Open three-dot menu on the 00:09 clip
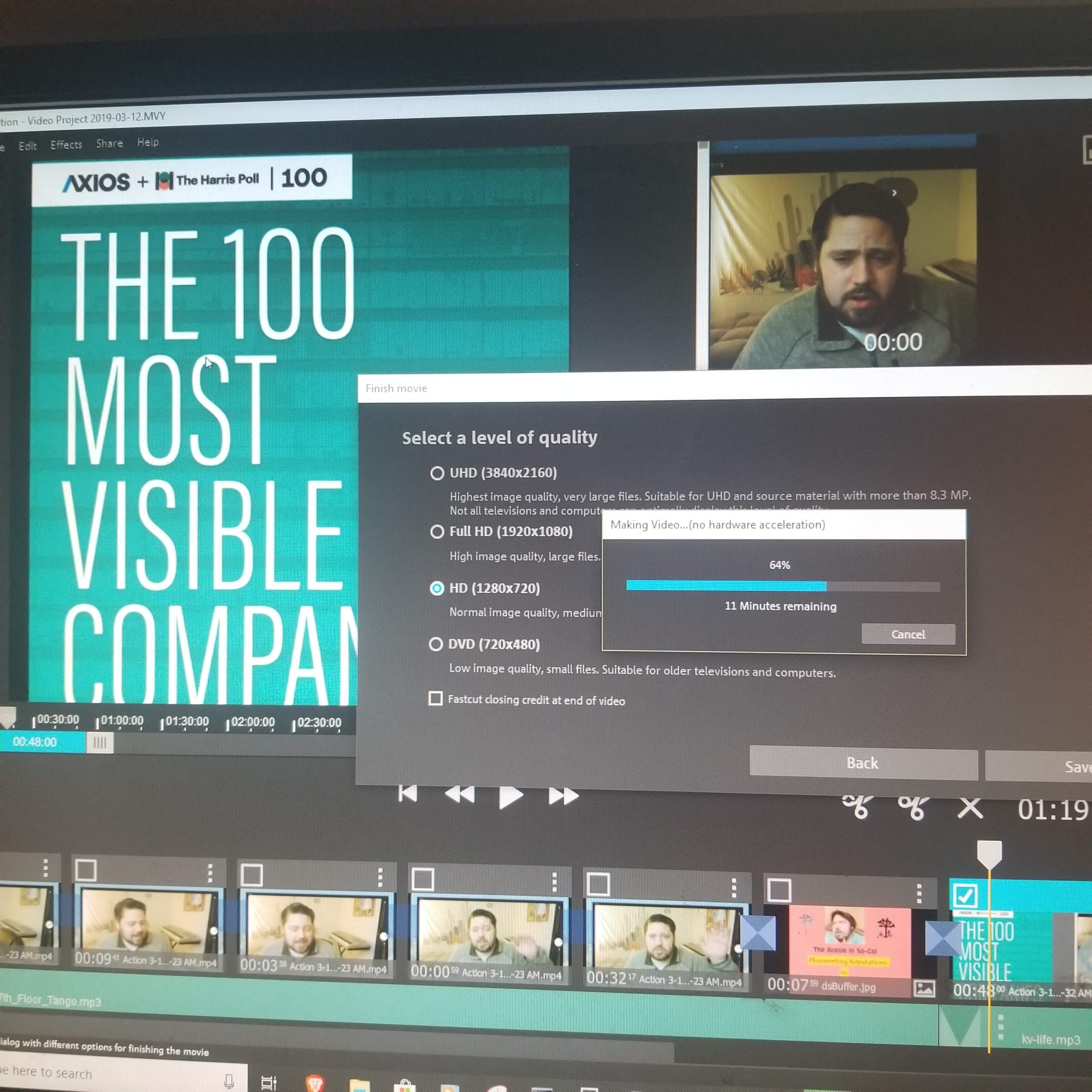Image resolution: width=1092 pixels, height=1092 pixels. pos(210,873)
